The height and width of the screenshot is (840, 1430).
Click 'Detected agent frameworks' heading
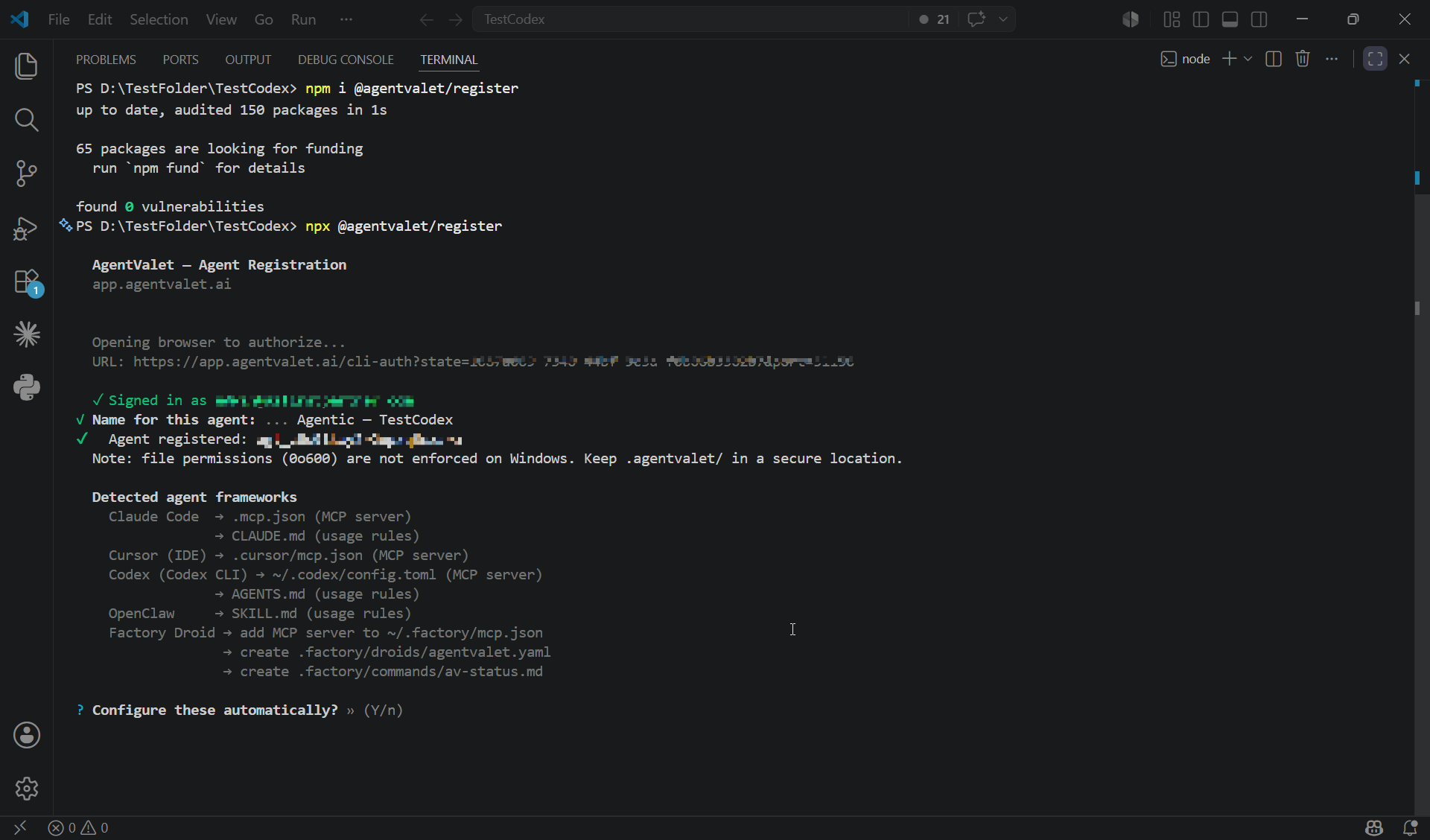194,497
